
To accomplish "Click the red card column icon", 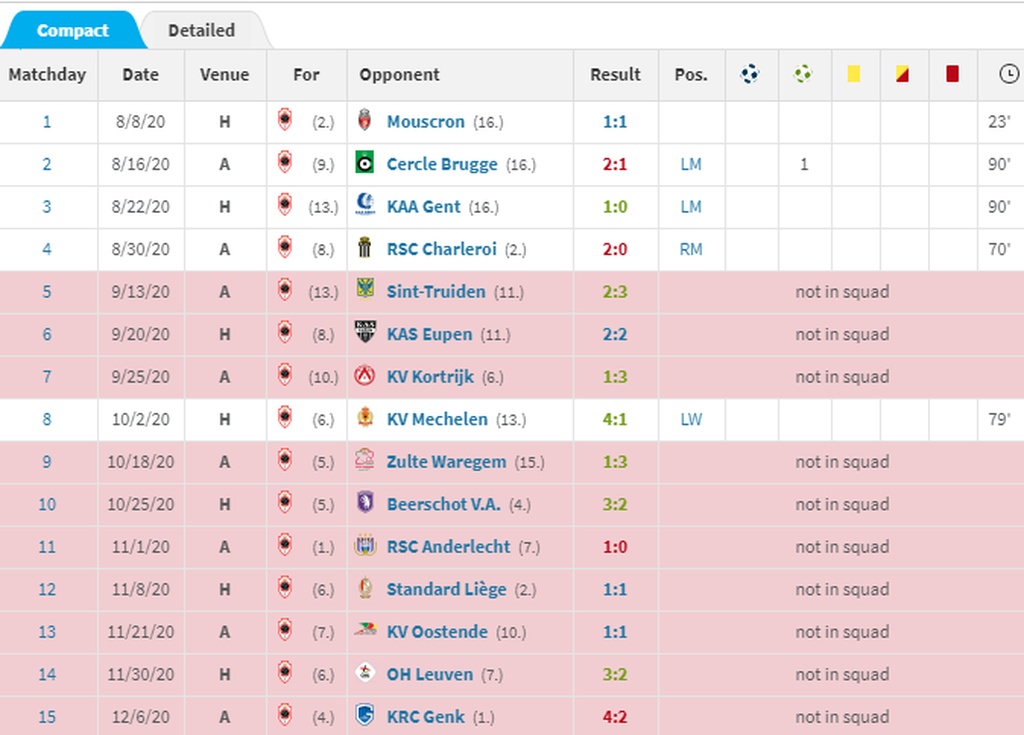I will point(952,73).
